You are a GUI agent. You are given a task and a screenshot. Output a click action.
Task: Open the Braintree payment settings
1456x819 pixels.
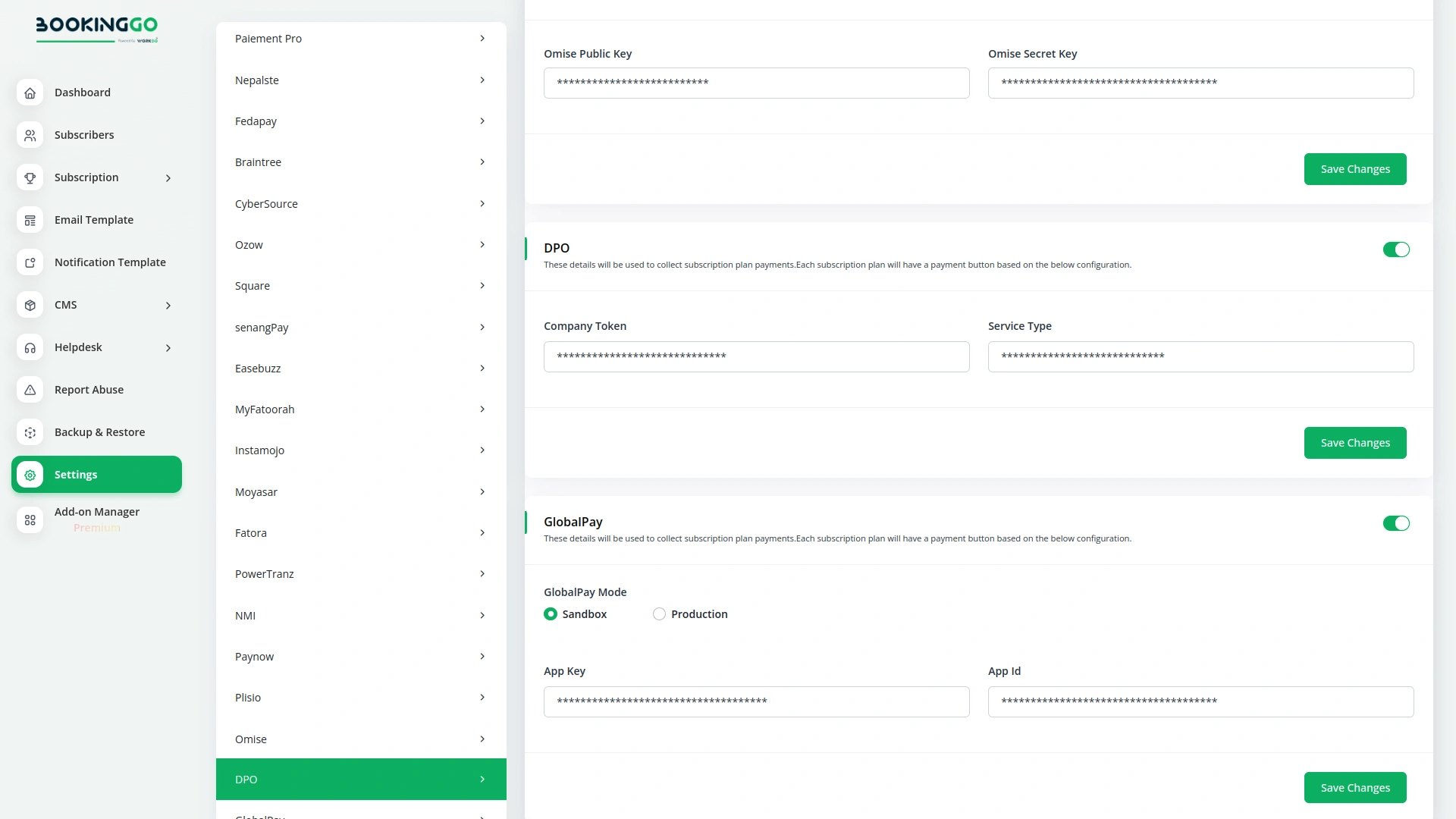pos(360,162)
